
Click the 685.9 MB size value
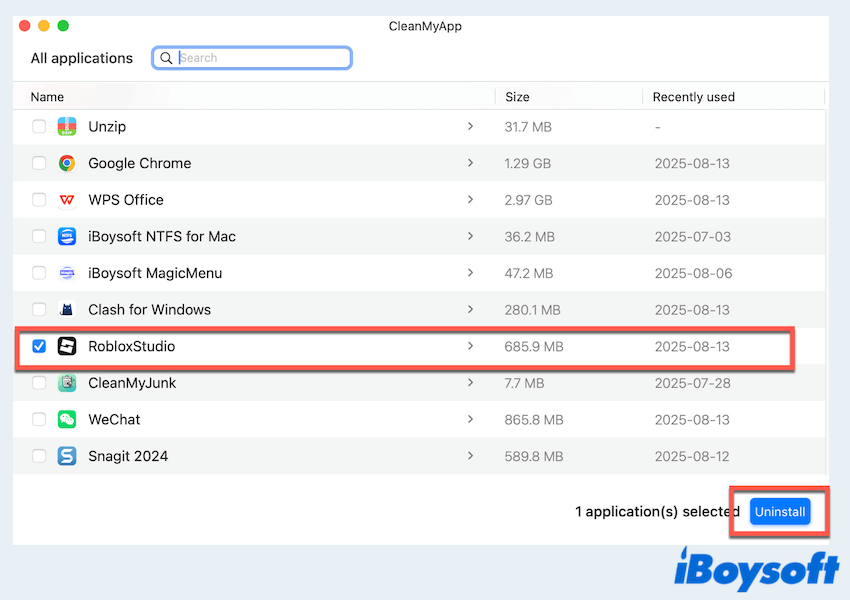click(x=534, y=346)
